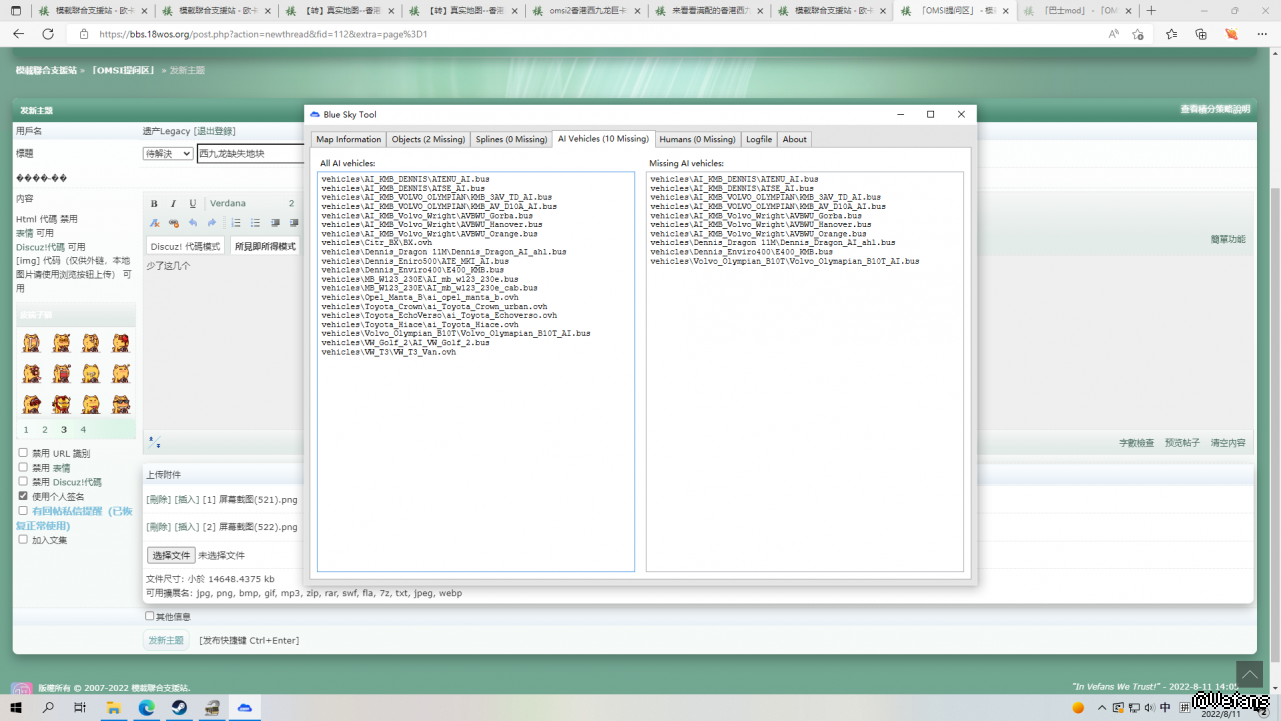Open the 待解決 thread type dropdown

(x=168, y=153)
